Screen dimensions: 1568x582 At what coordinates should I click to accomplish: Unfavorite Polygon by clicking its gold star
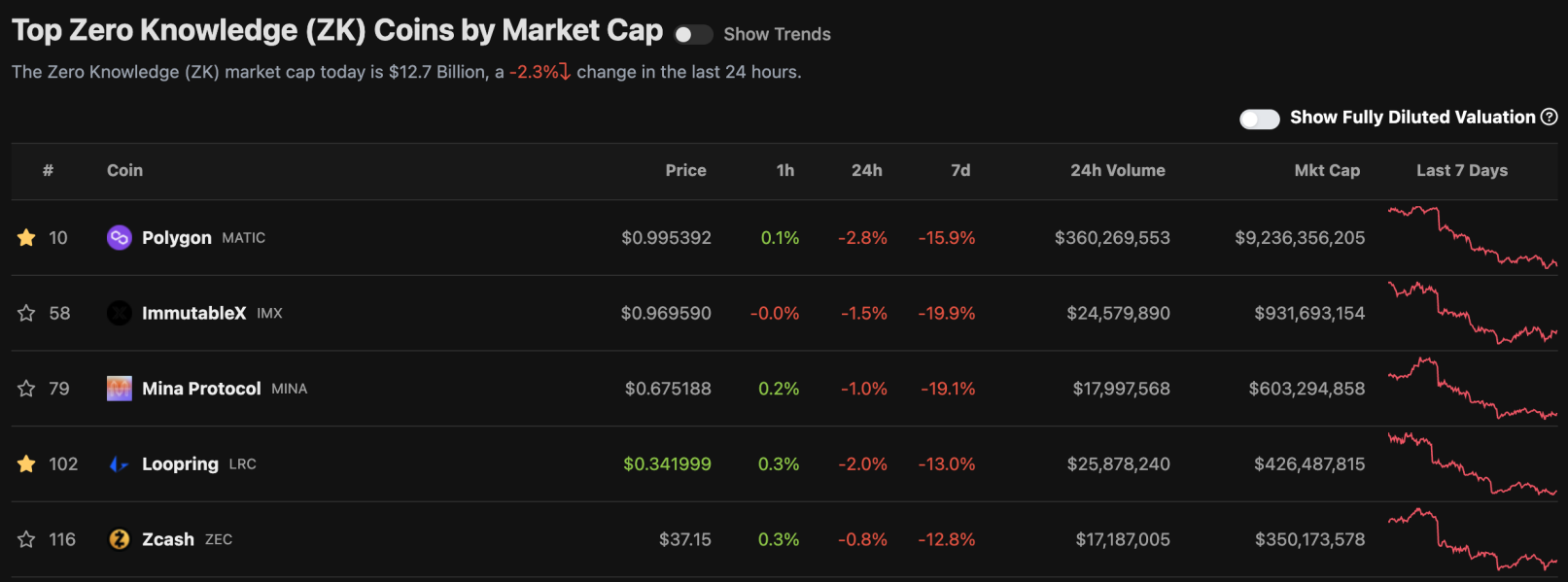pos(26,237)
